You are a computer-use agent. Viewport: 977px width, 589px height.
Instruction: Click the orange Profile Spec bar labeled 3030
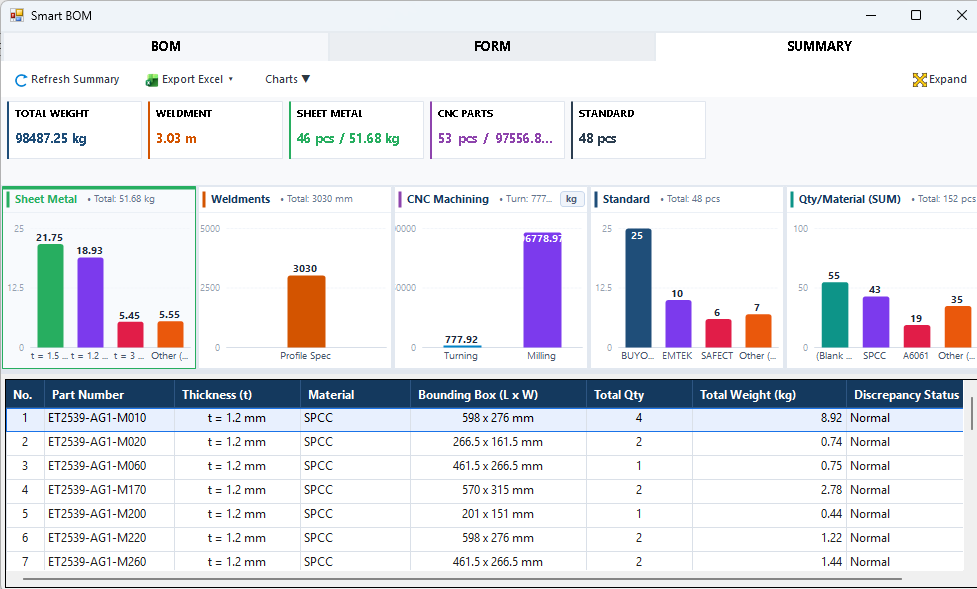coord(306,311)
